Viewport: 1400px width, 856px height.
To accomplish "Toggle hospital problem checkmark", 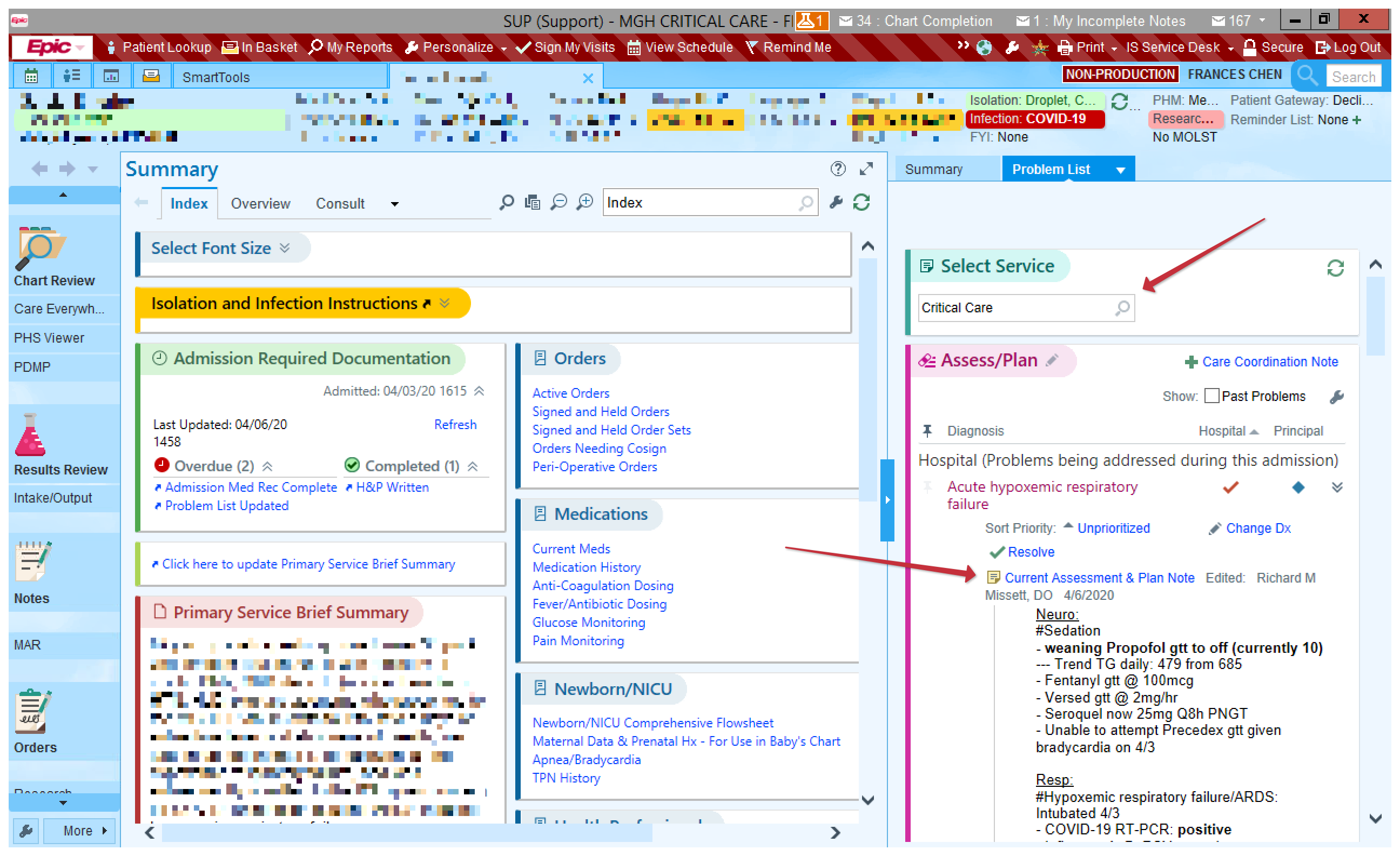I will [x=1230, y=487].
